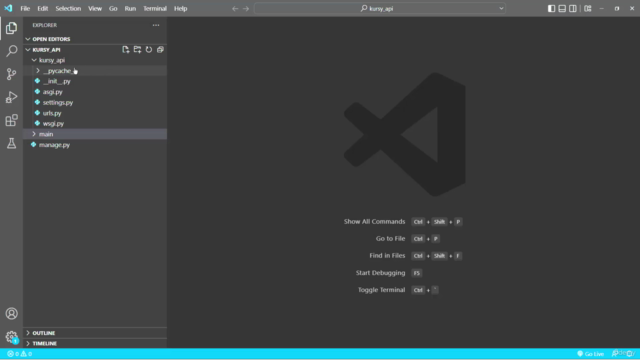
Task: Toggle secondary side bar layout icon
Action: click(573, 9)
